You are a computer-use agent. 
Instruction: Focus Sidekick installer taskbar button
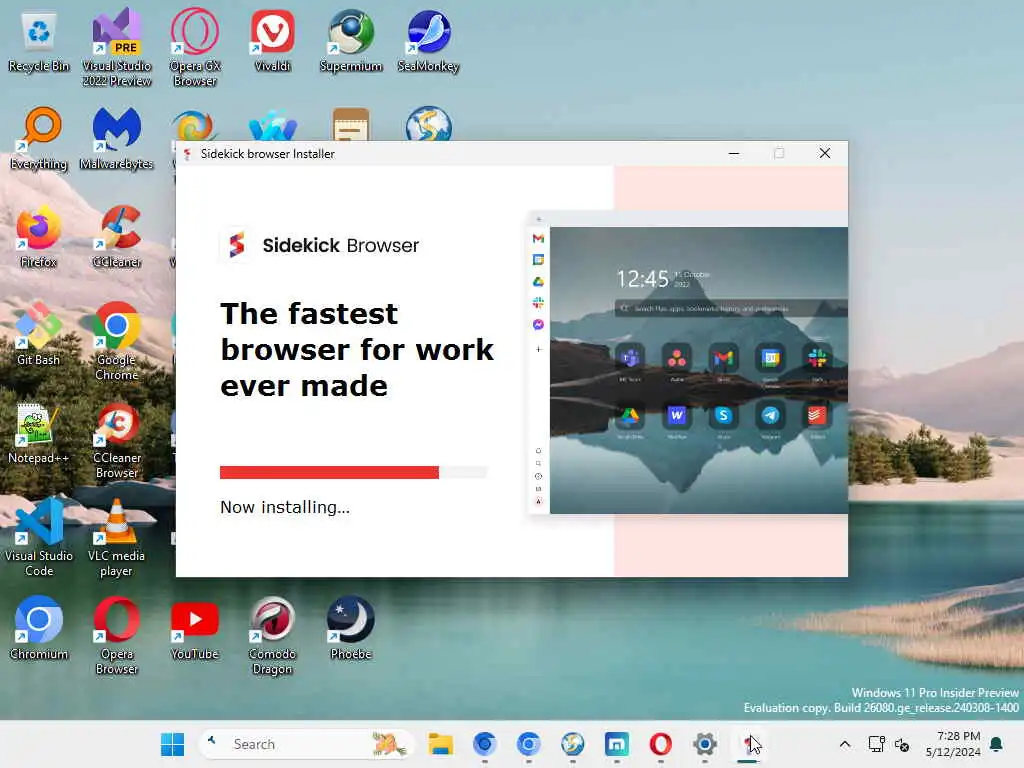pos(748,744)
